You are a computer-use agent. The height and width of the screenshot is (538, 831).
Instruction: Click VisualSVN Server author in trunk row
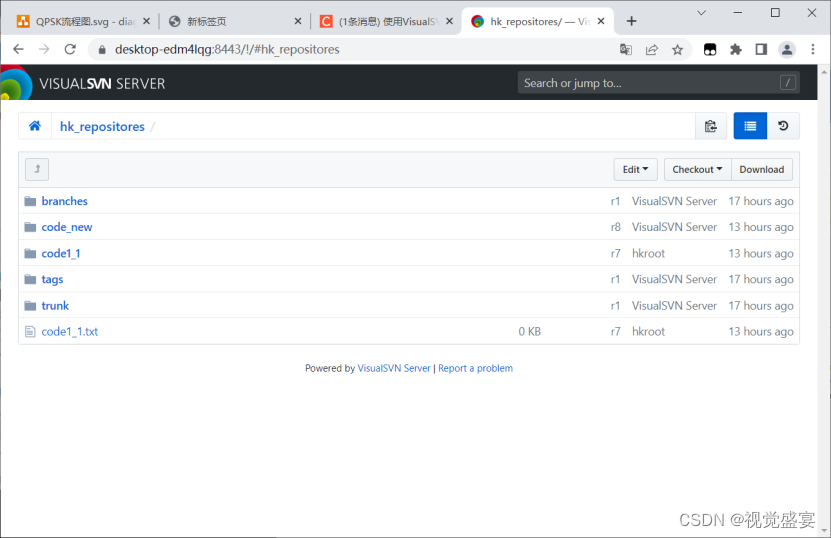[674, 306]
